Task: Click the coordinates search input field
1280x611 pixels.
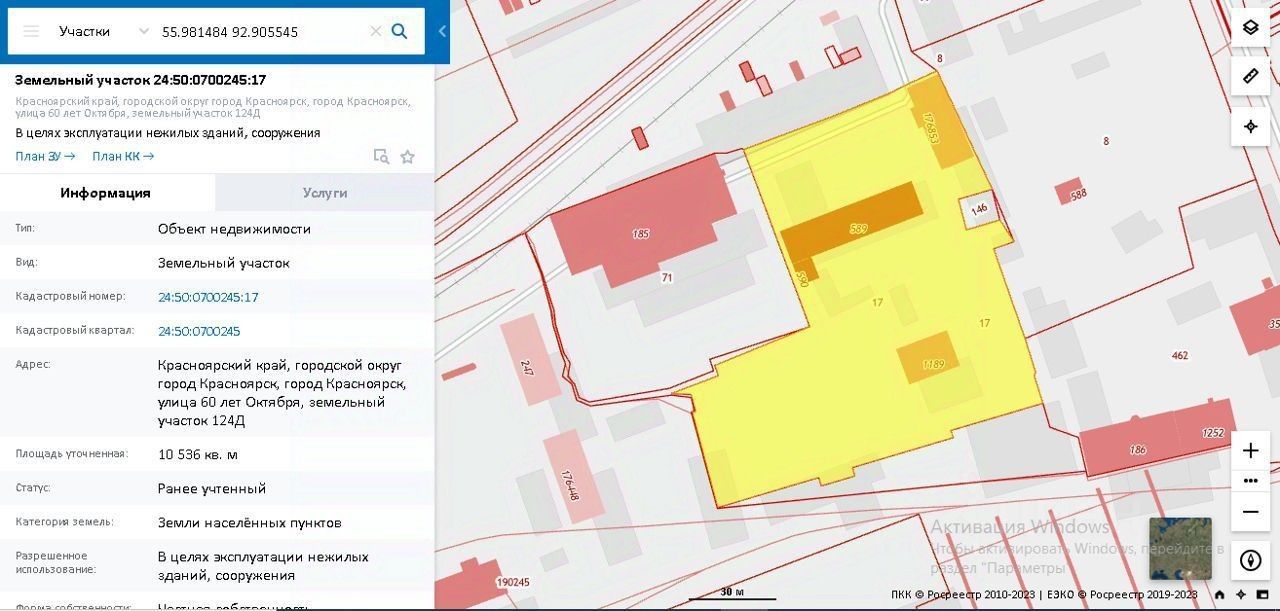Action: [260, 31]
